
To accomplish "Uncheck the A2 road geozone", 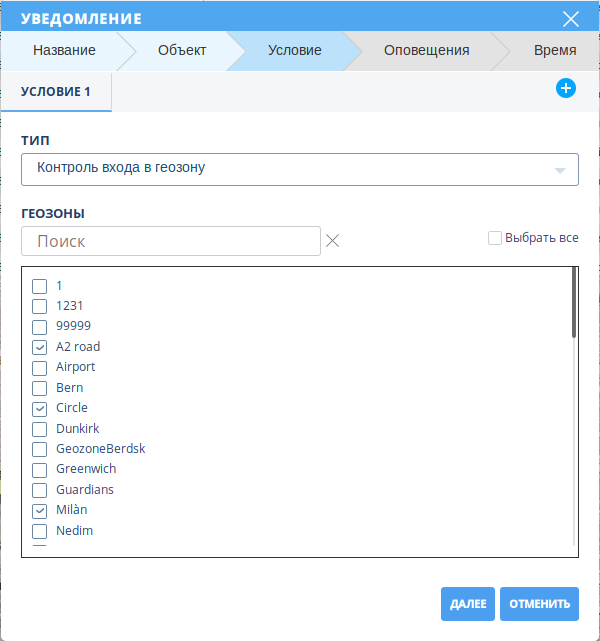I will [x=40, y=347].
